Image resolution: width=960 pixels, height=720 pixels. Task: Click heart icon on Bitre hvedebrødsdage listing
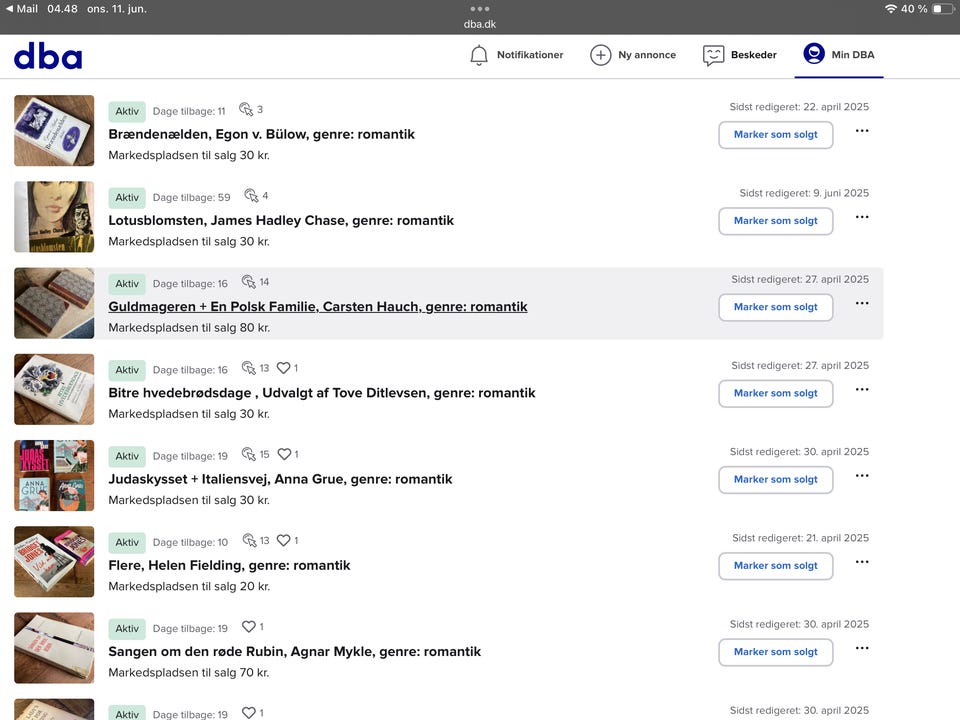[283, 368]
